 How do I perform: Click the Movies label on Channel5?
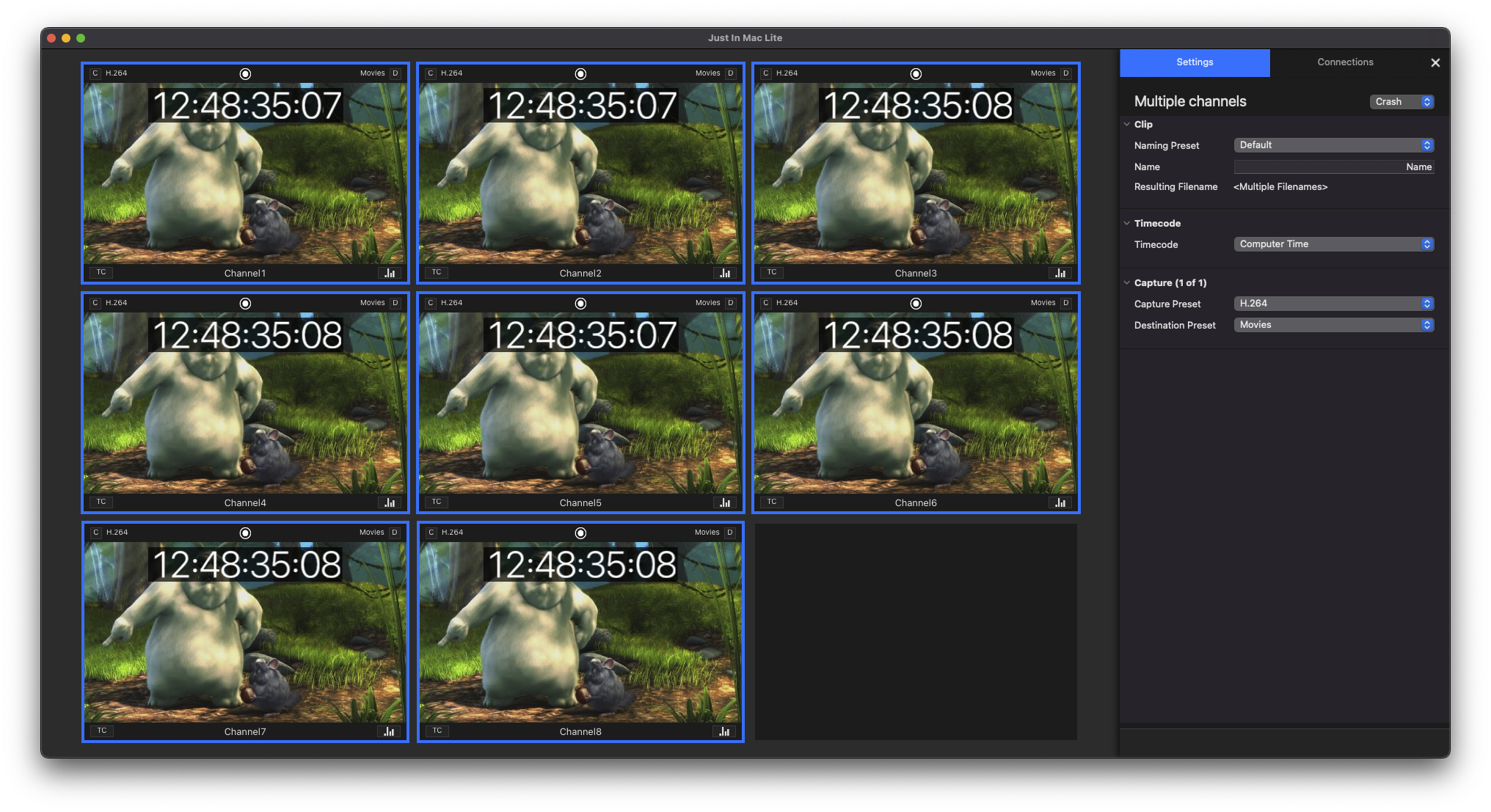(x=707, y=303)
